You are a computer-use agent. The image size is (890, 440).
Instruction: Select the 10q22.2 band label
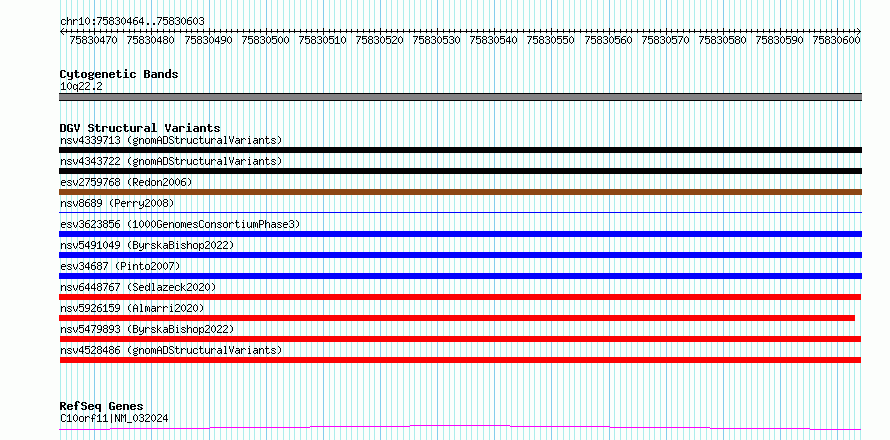[x=81, y=87]
